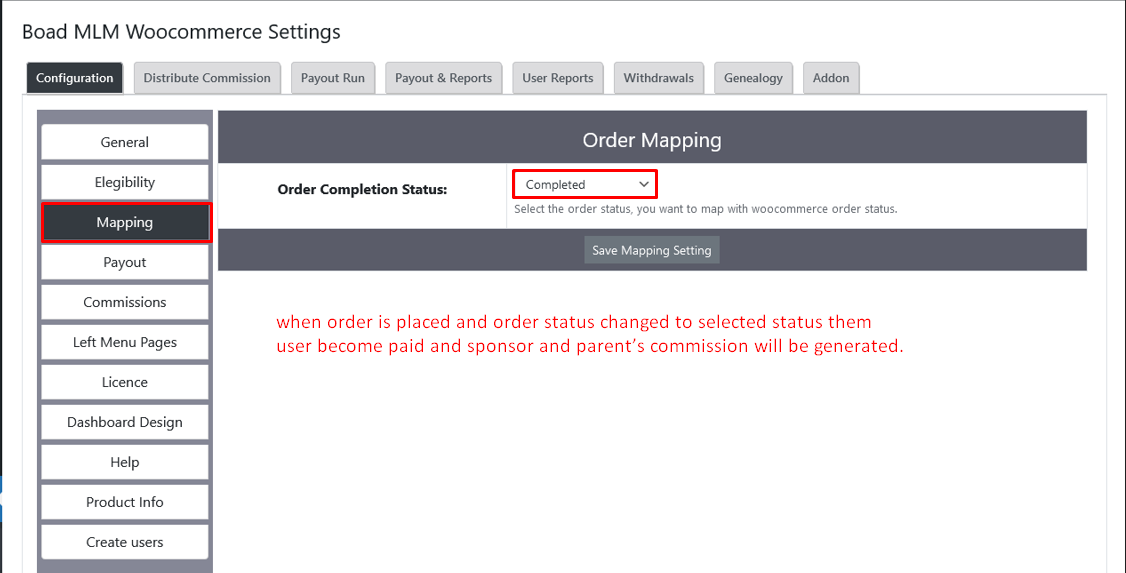The height and width of the screenshot is (573, 1126).
Task: Select Licence in the sidebar
Action: [125, 382]
